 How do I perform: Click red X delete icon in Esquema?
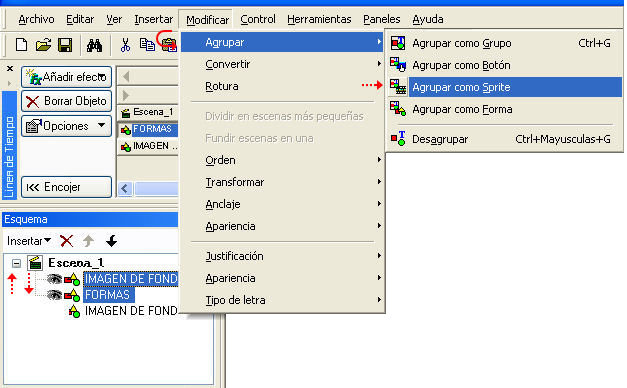pyautogui.click(x=66, y=241)
